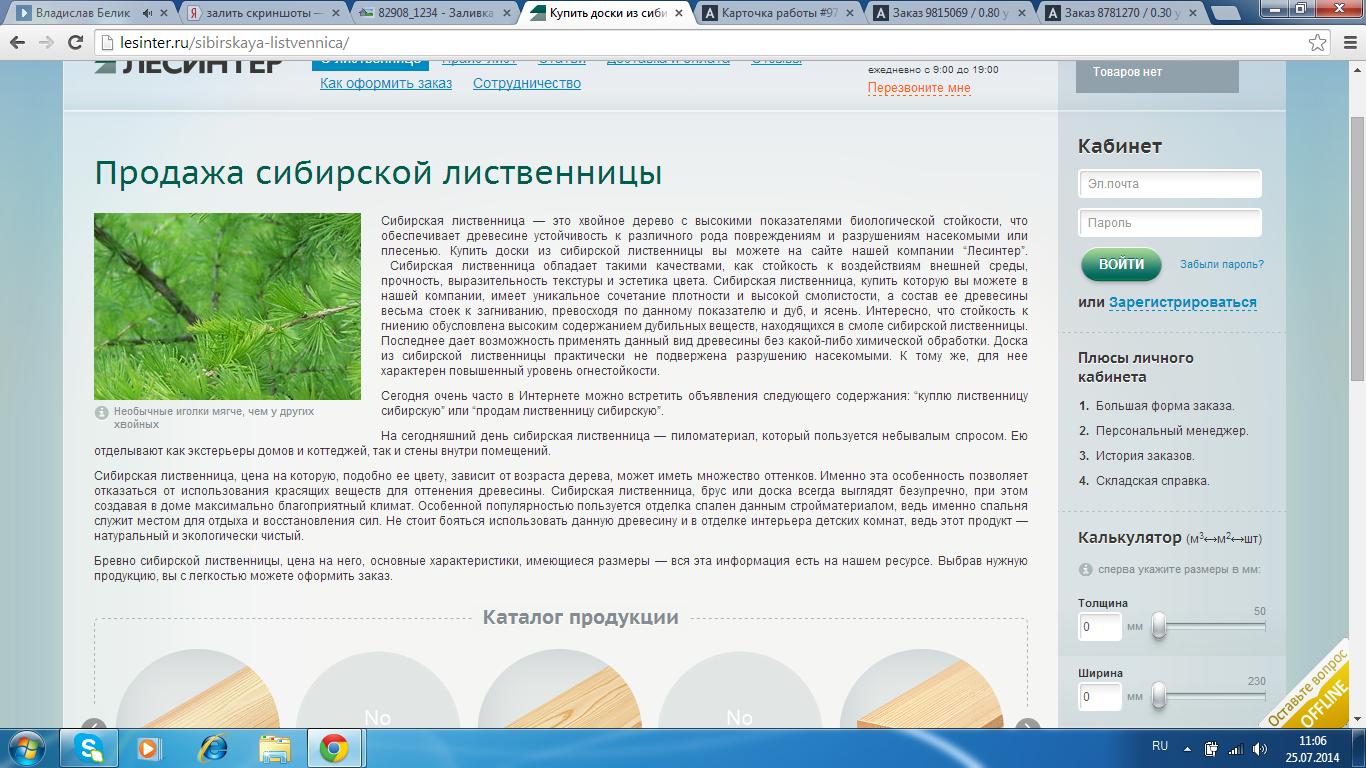Open the Windows Start menu
The width and height of the screenshot is (1366, 768).
26,748
